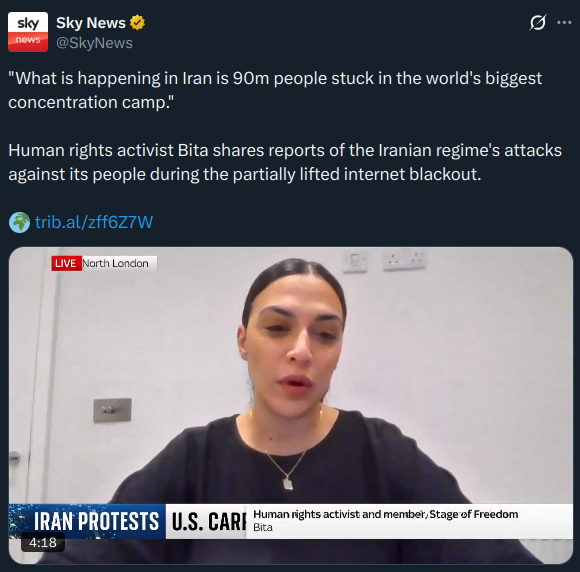Click the Sky News display name
The width and height of the screenshot is (580, 572).
point(91,23)
